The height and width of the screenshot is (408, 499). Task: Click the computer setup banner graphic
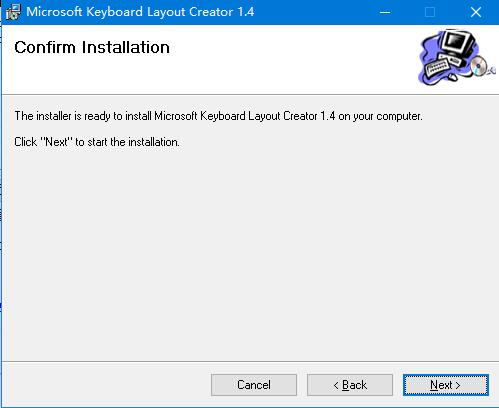[x=456, y=57]
